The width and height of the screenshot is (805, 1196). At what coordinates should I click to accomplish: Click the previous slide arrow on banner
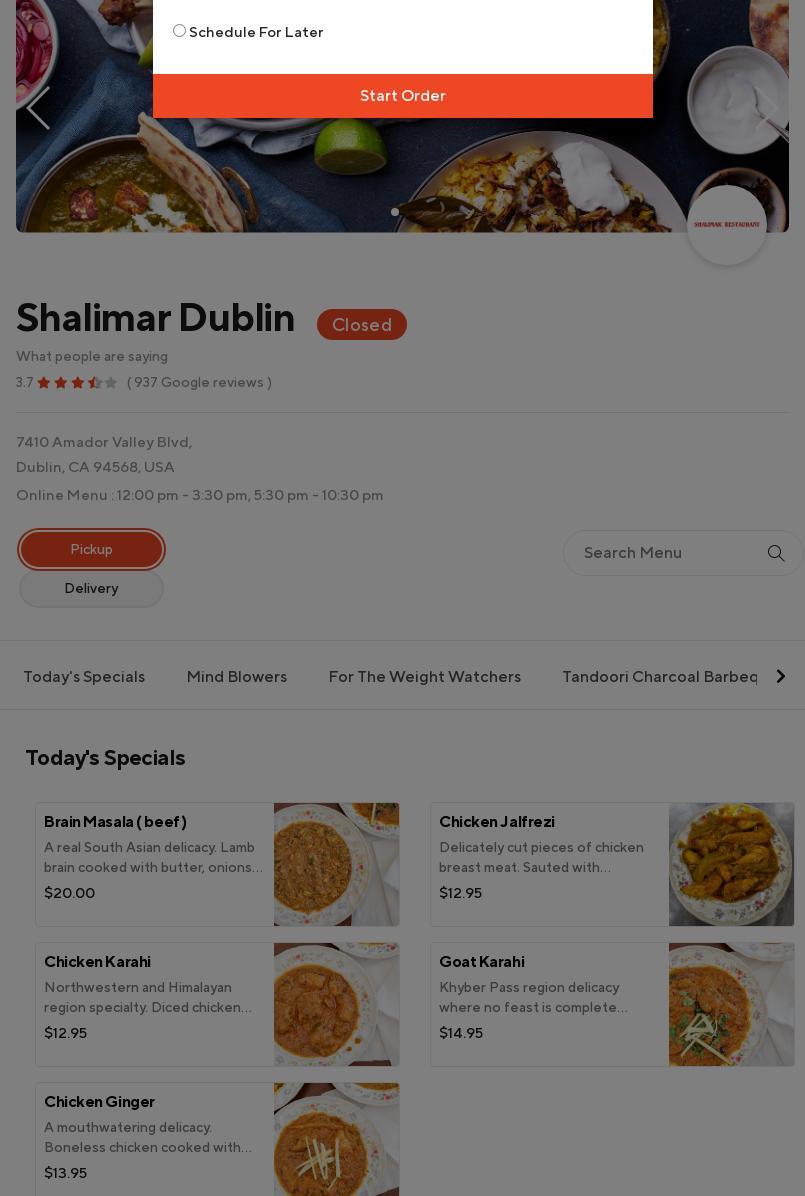pos(38,108)
